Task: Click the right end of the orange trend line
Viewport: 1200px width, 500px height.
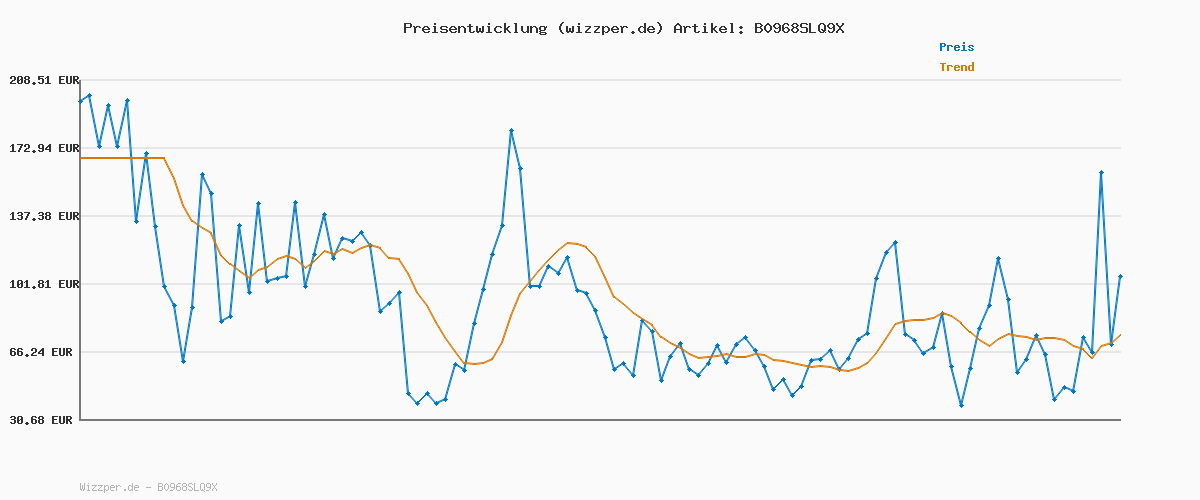Action: 1120,335
